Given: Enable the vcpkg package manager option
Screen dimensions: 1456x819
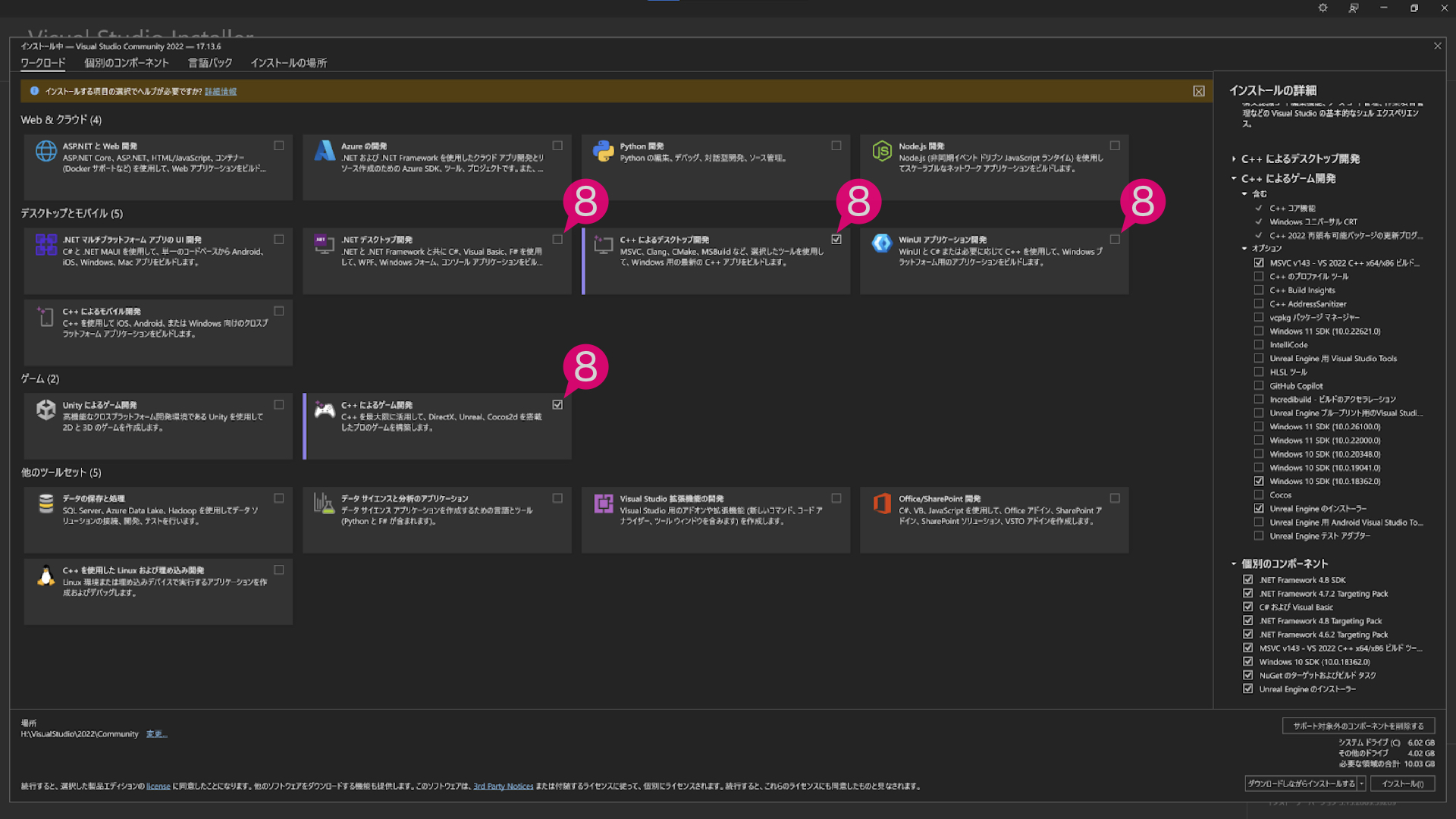Looking at the screenshot, I should point(1259,317).
